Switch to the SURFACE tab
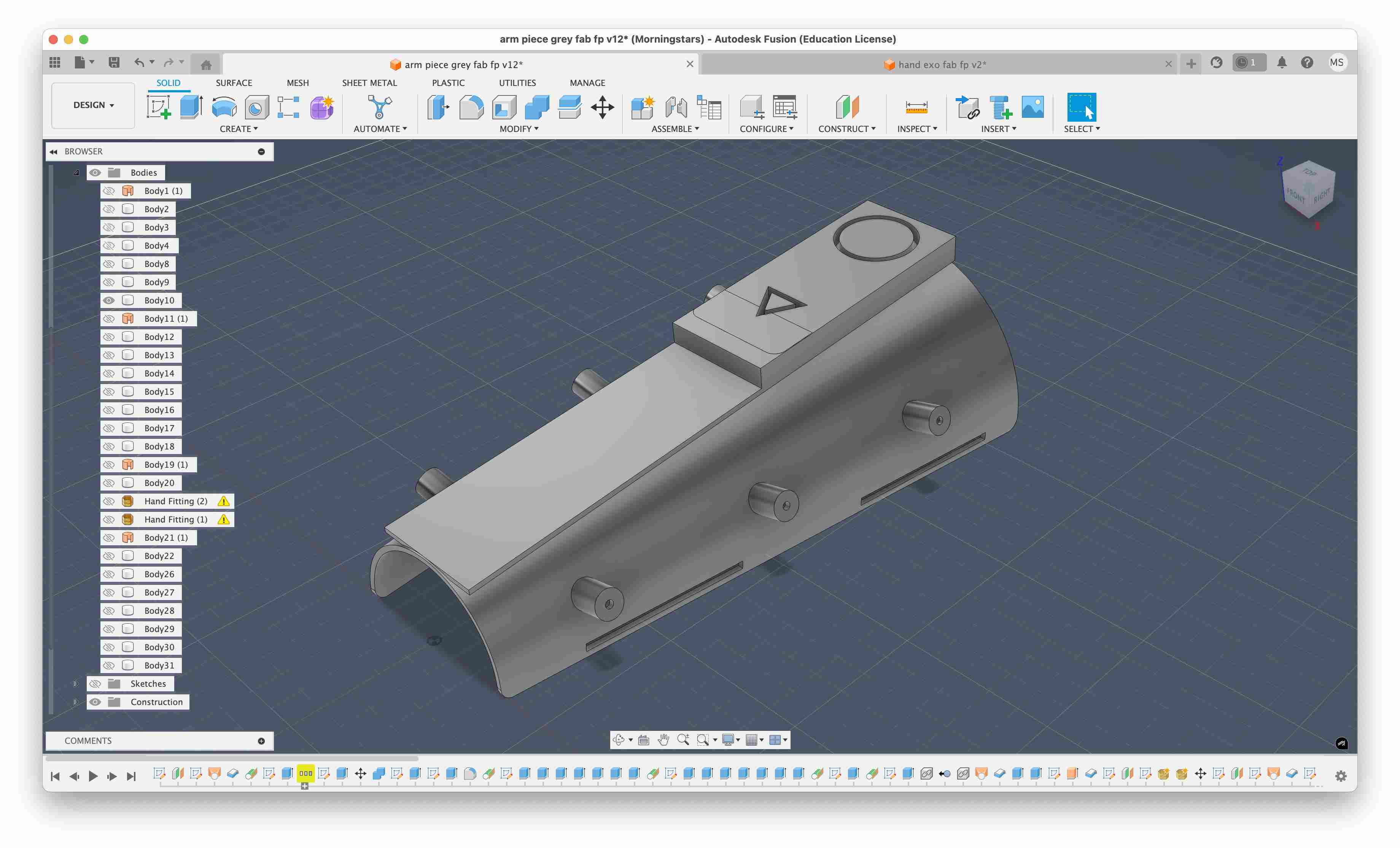1400x848 pixels. tap(234, 83)
